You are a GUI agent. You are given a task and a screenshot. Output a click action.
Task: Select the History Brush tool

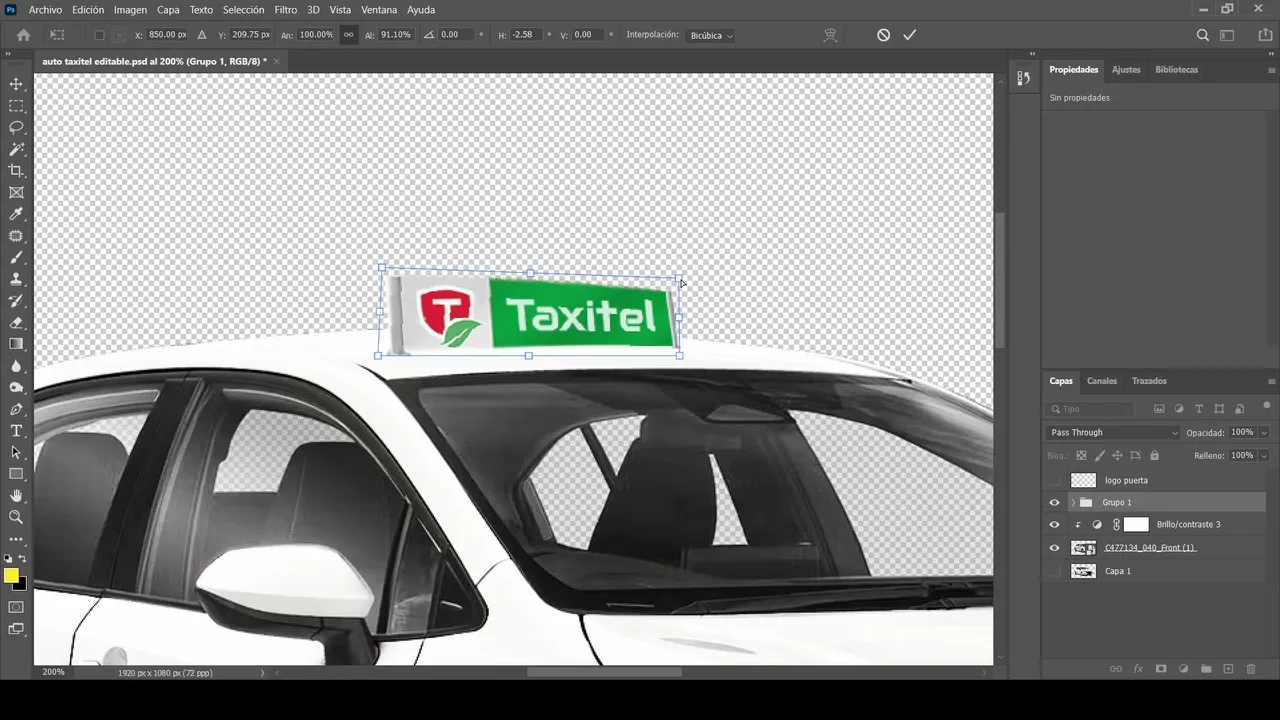(16, 301)
